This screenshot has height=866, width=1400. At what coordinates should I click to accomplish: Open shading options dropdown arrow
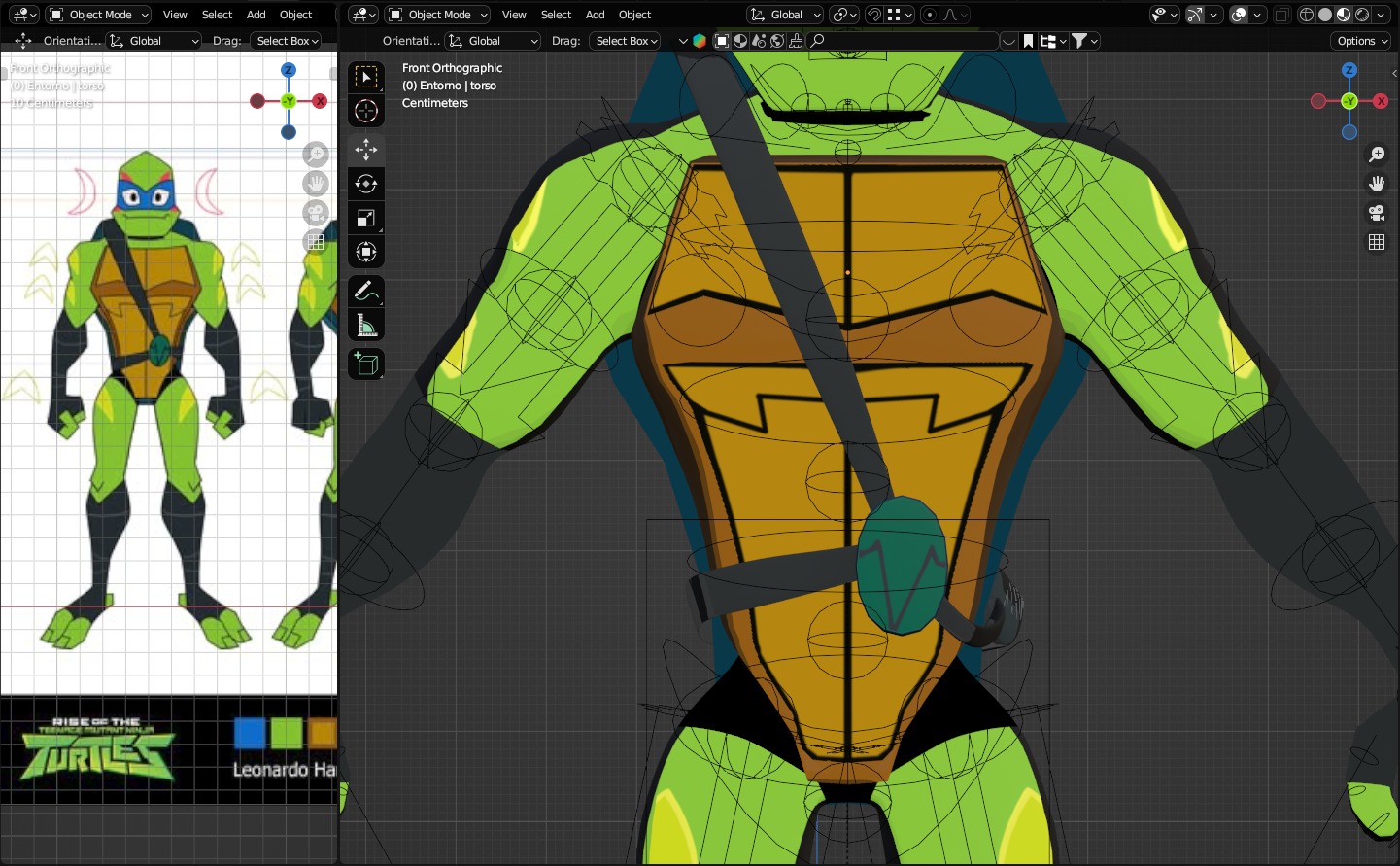1381,15
